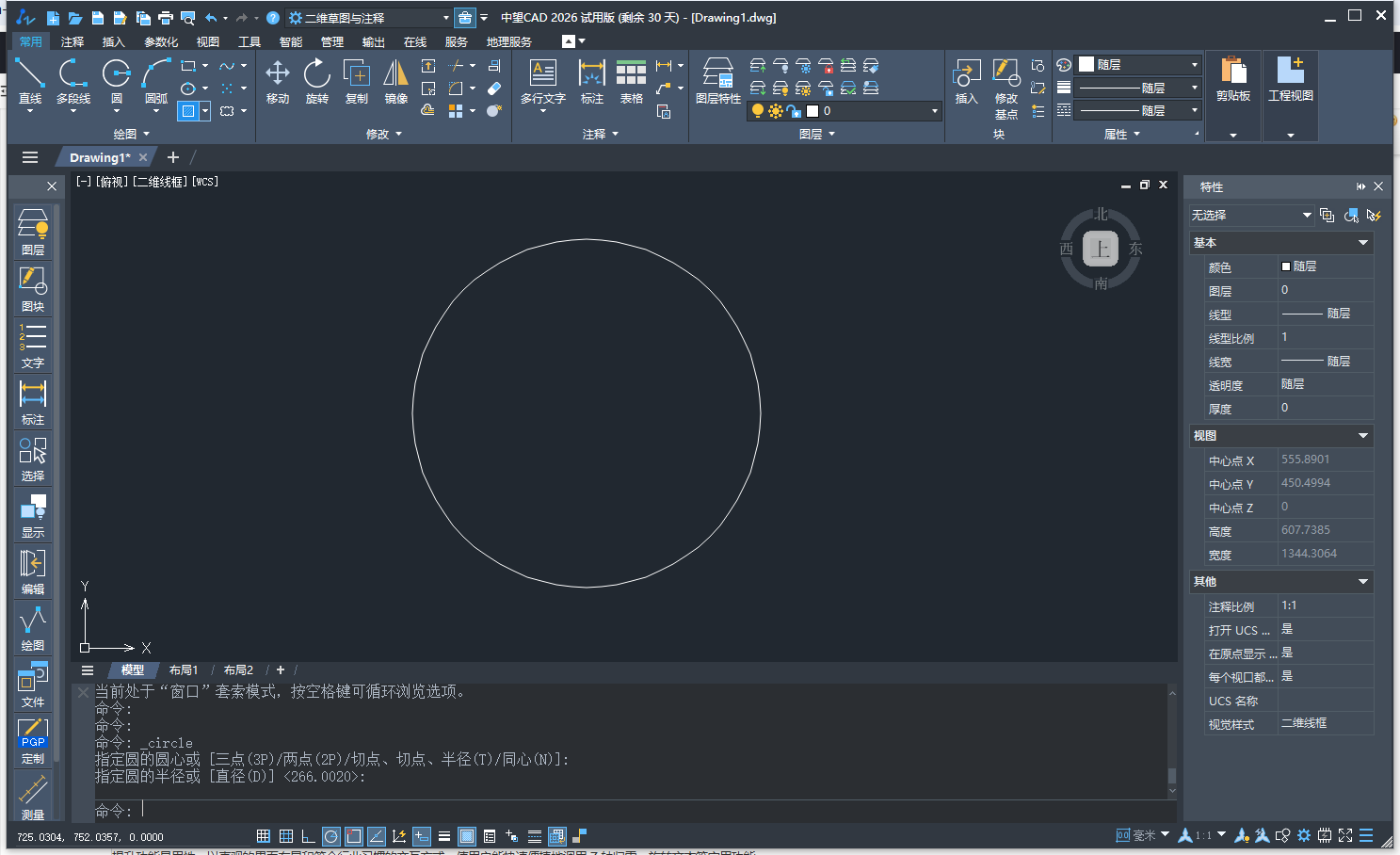Screen dimensions: 1400x855
Task: Toggle lineweight display in status bar
Action: tap(444, 836)
